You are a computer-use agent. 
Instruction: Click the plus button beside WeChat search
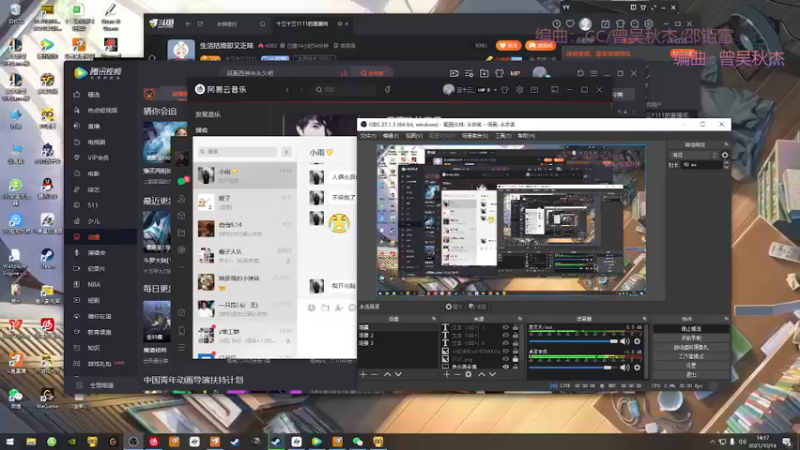(x=286, y=152)
